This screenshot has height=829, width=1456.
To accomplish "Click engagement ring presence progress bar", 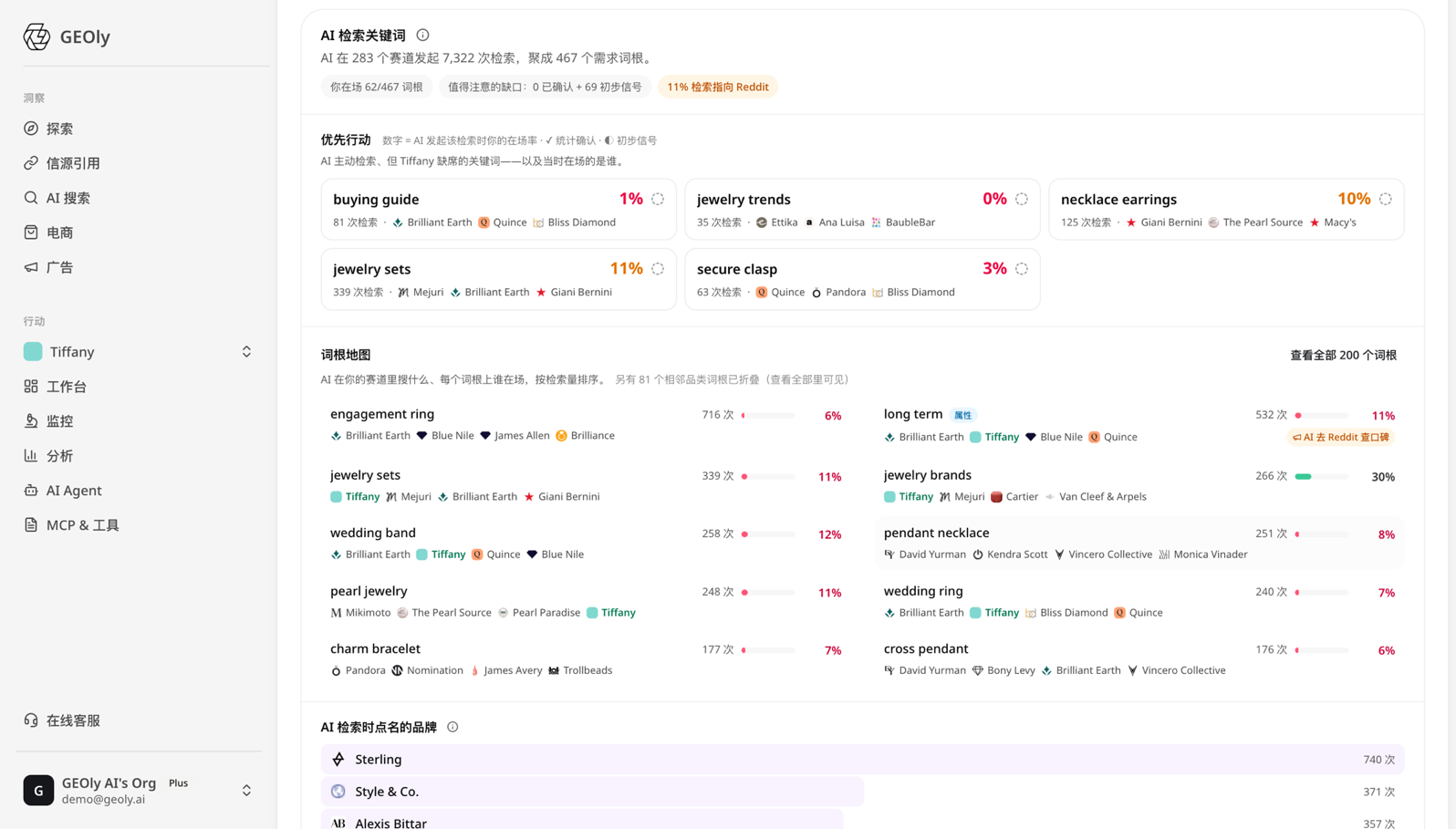I will click(x=768, y=416).
